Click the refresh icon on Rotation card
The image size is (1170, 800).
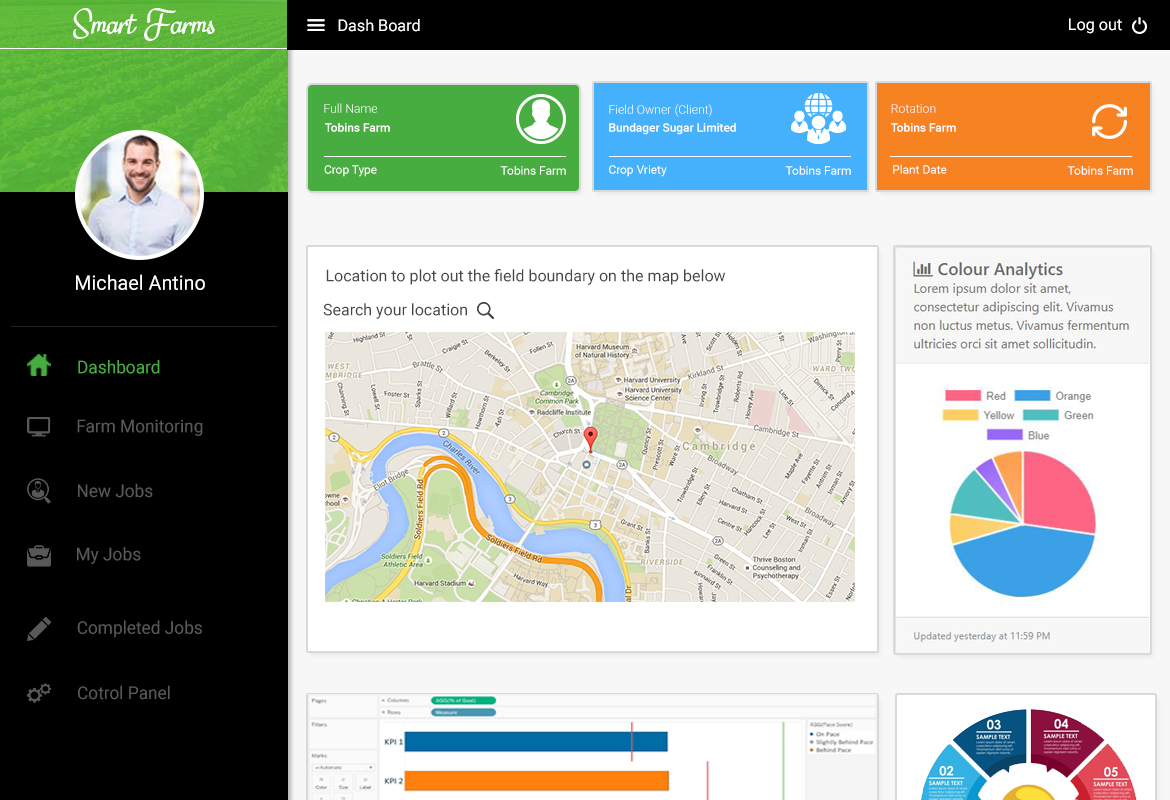point(1109,122)
